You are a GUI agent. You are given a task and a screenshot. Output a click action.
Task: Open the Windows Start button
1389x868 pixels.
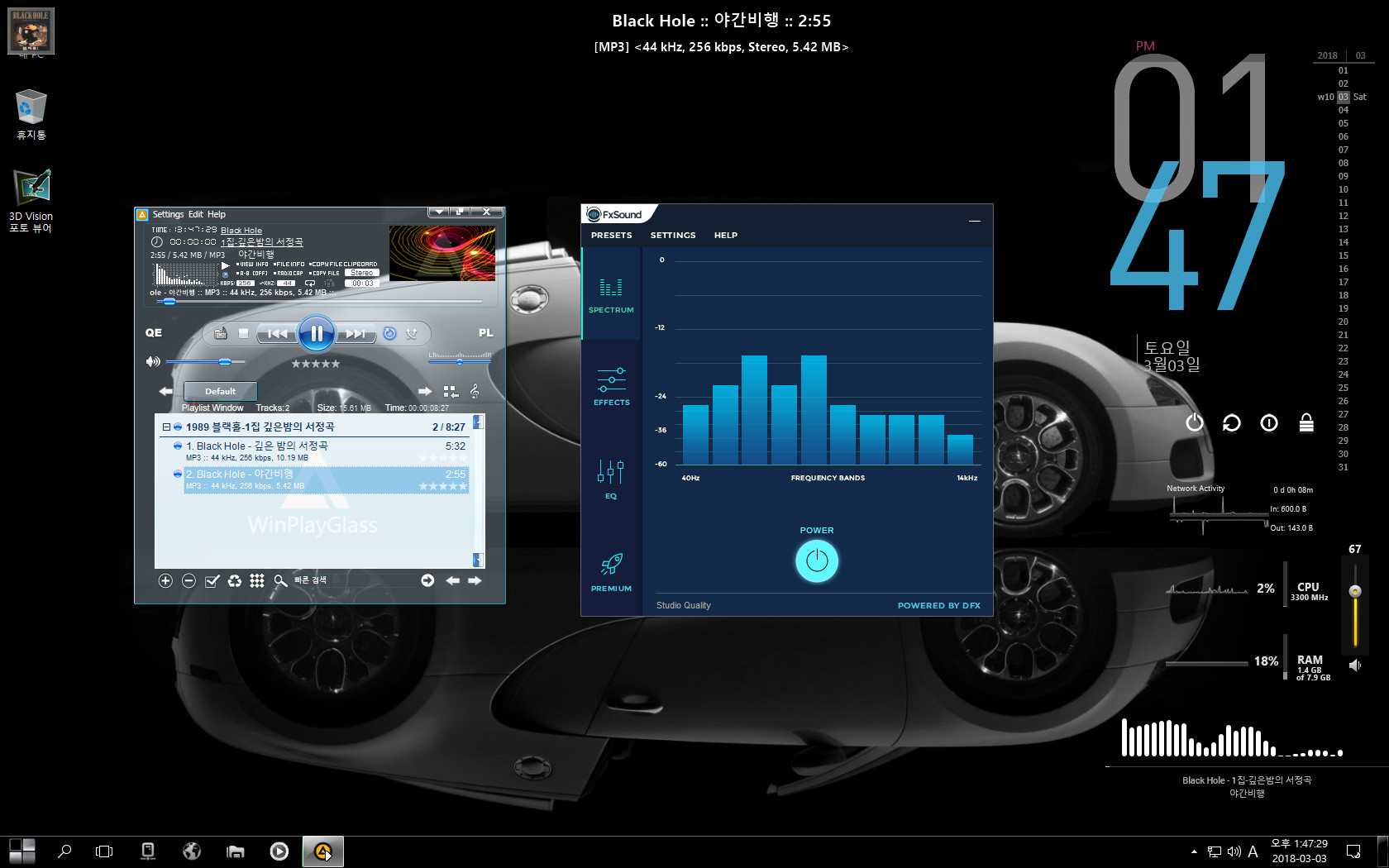coord(22,851)
